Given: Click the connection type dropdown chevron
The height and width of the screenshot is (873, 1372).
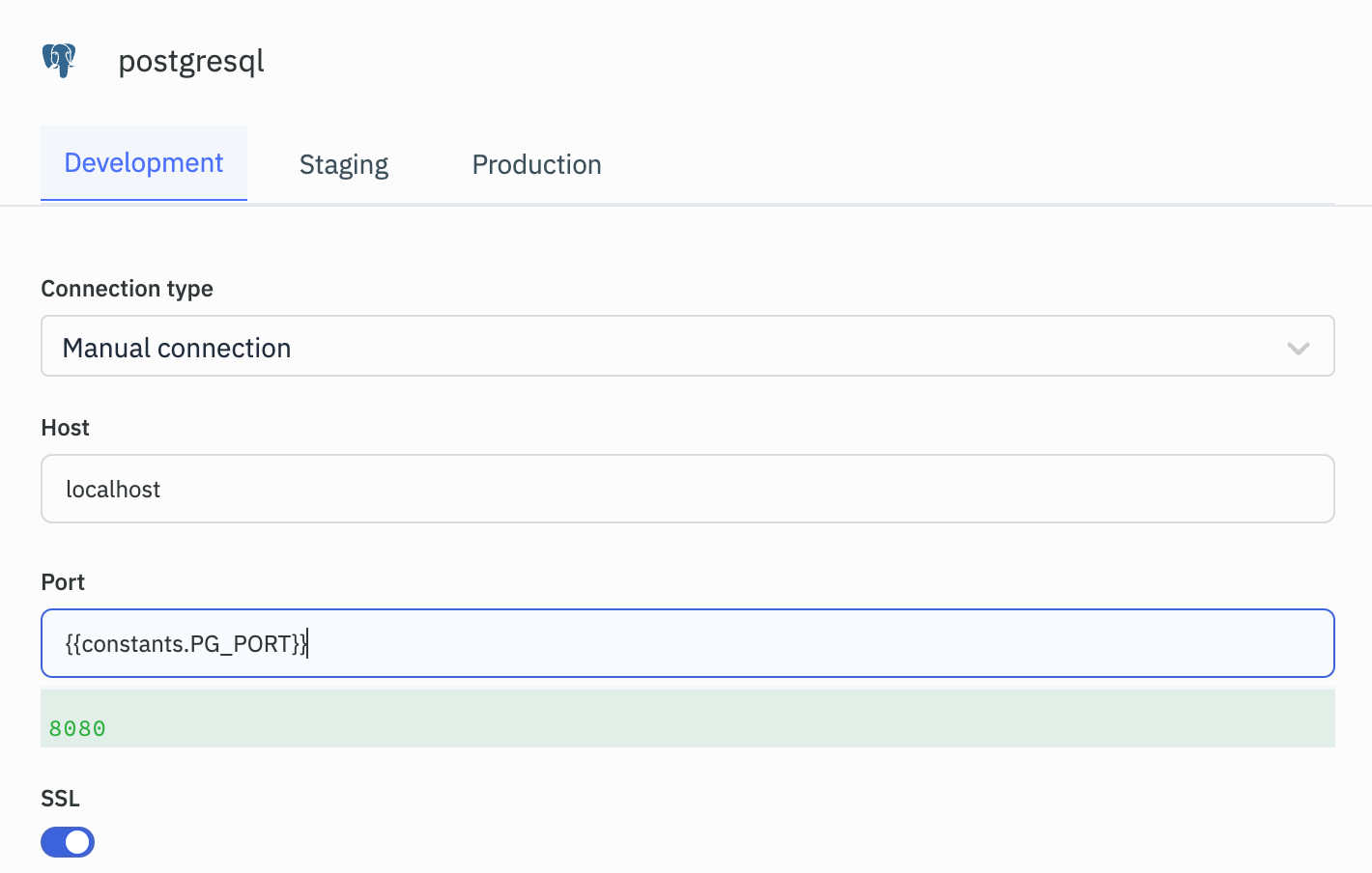Looking at the screenshot, I should [1299, 349].
